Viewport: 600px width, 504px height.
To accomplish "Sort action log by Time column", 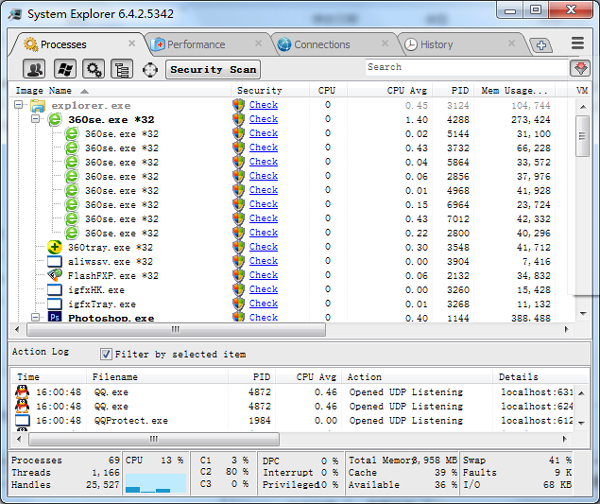I will point(49,377).
